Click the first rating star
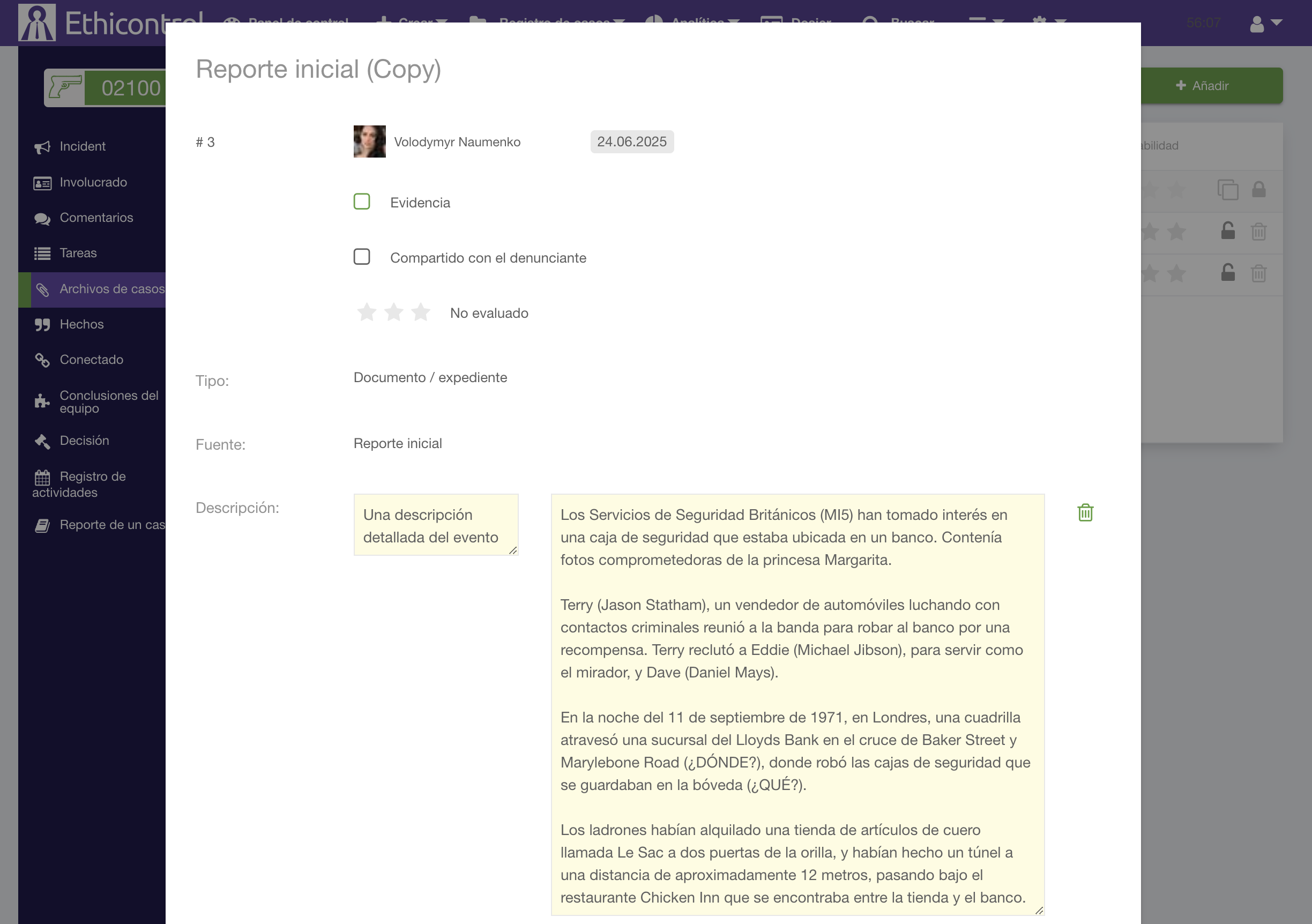The image size is (1312, 924). tap(366, 312)
